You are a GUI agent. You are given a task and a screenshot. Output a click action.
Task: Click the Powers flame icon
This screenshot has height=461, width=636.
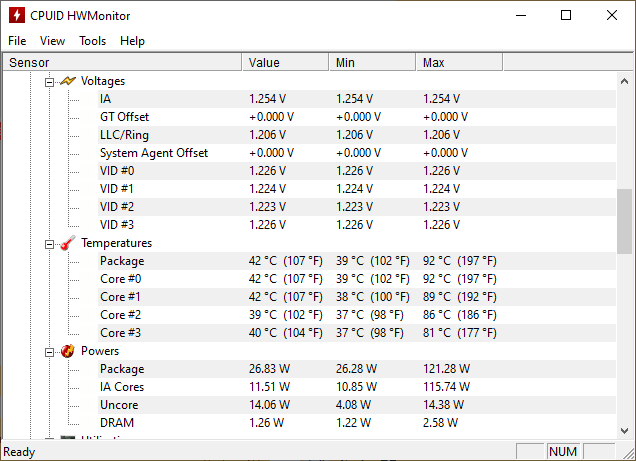(x=68, y=351)
